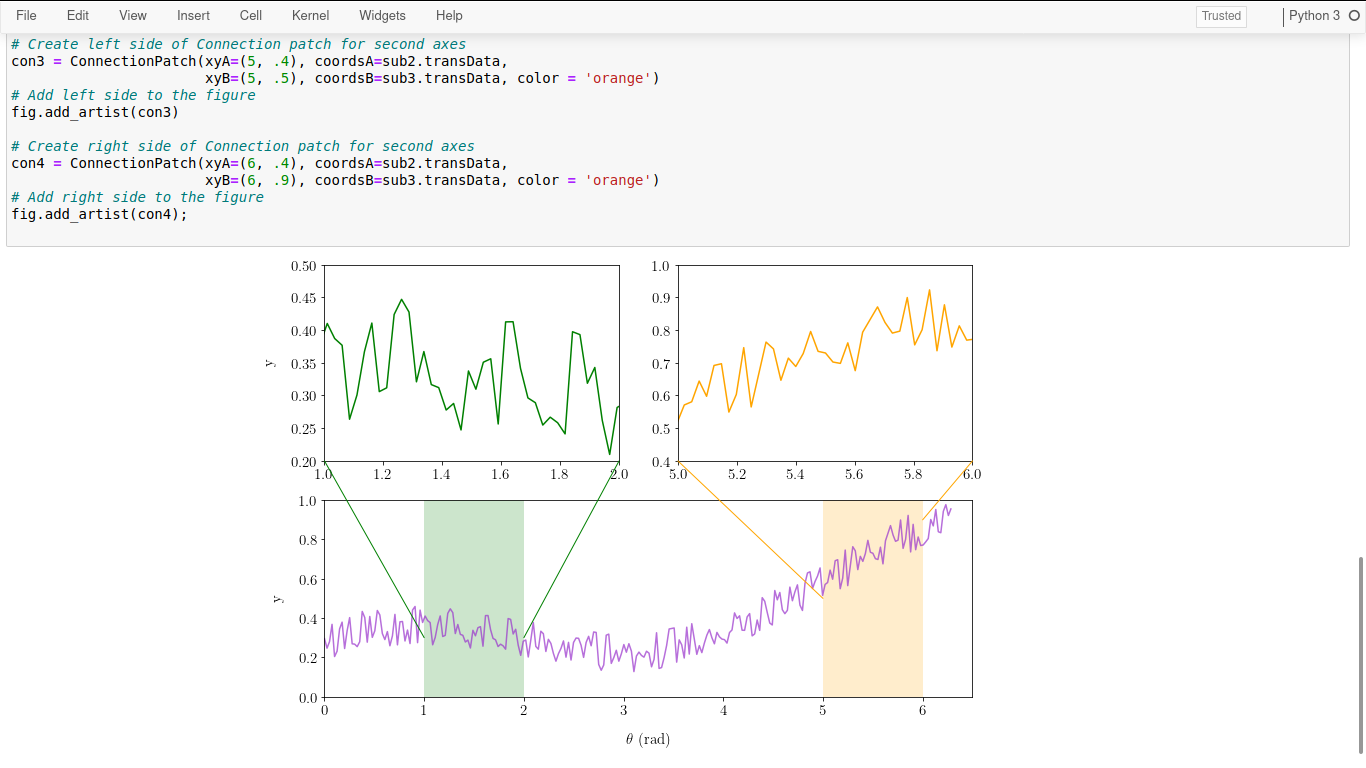Click the kernel idle circle indicator
The height and width of the screenshot is (768, 1366).
[1354, 16]
